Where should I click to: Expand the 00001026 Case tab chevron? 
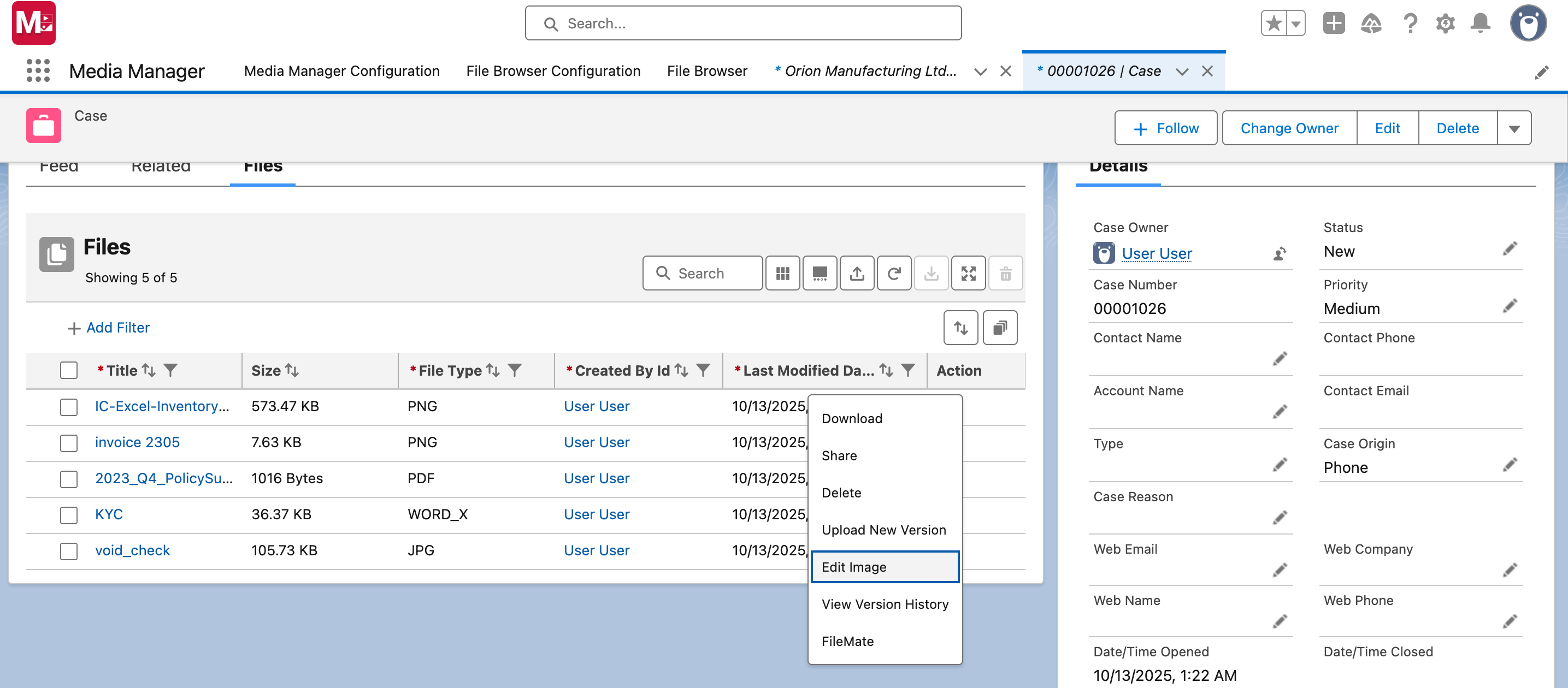(x=1182, y=72)
